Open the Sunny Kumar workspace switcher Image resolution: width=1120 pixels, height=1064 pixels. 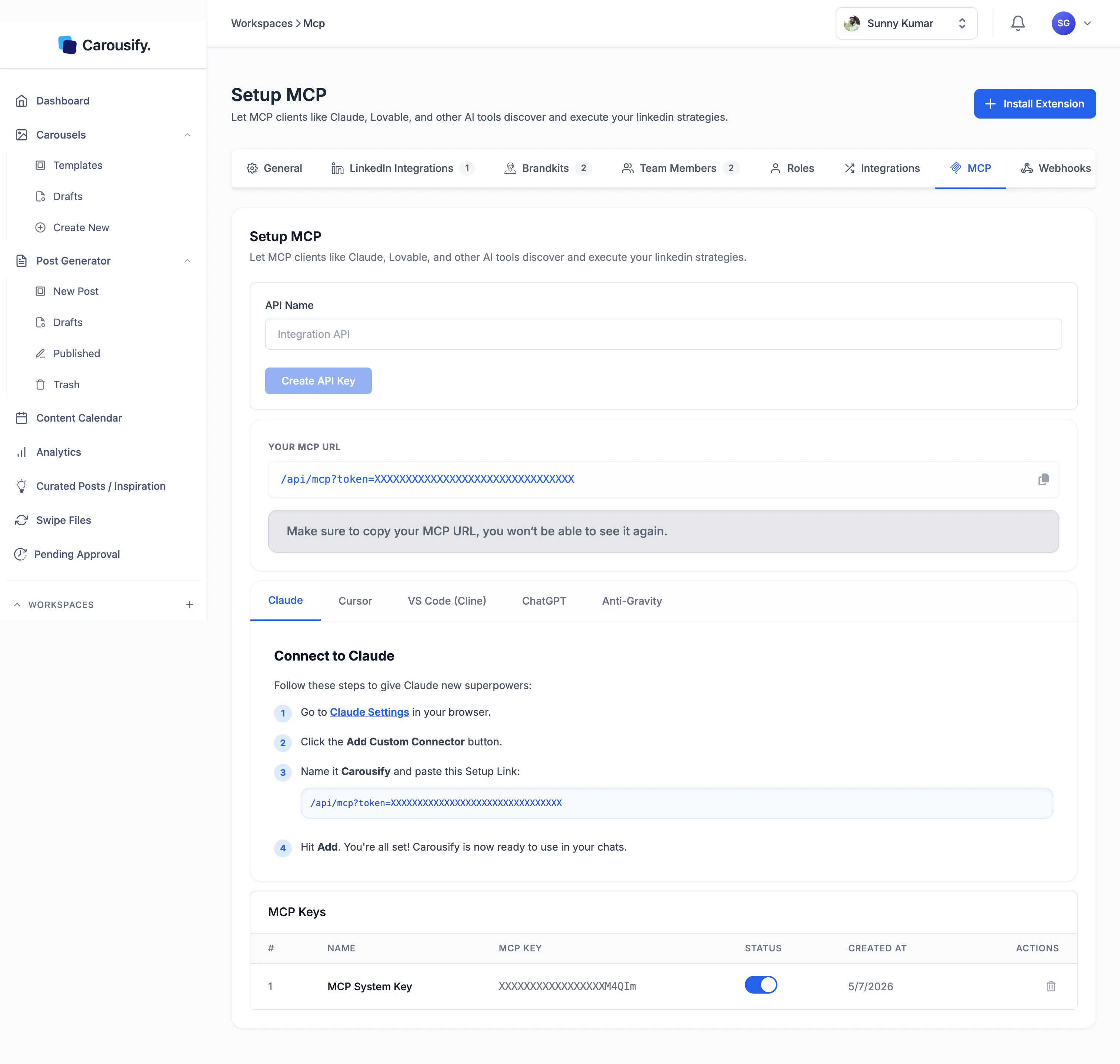tap(906, 23)
